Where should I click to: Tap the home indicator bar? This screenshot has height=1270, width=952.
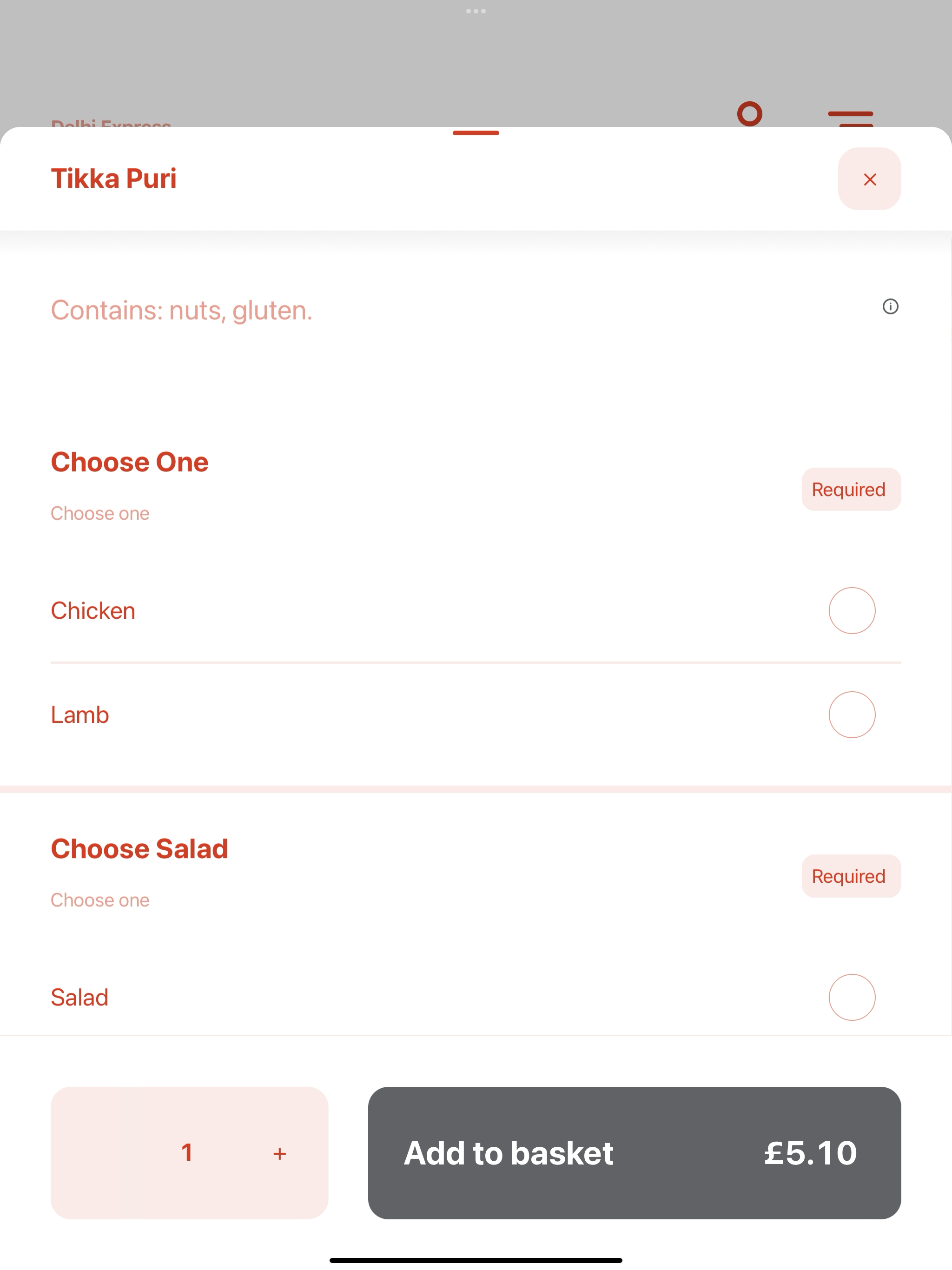(476, 1260)
